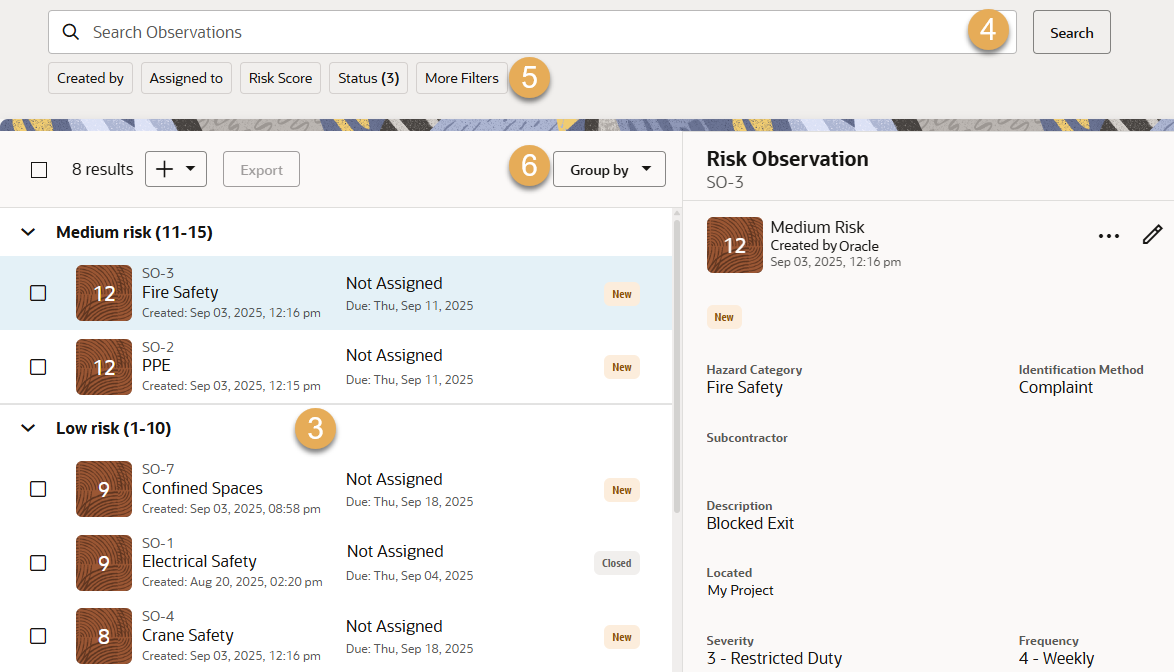
Task: Open the three-dot more actions menu
Action: [x=1108, y=236]
